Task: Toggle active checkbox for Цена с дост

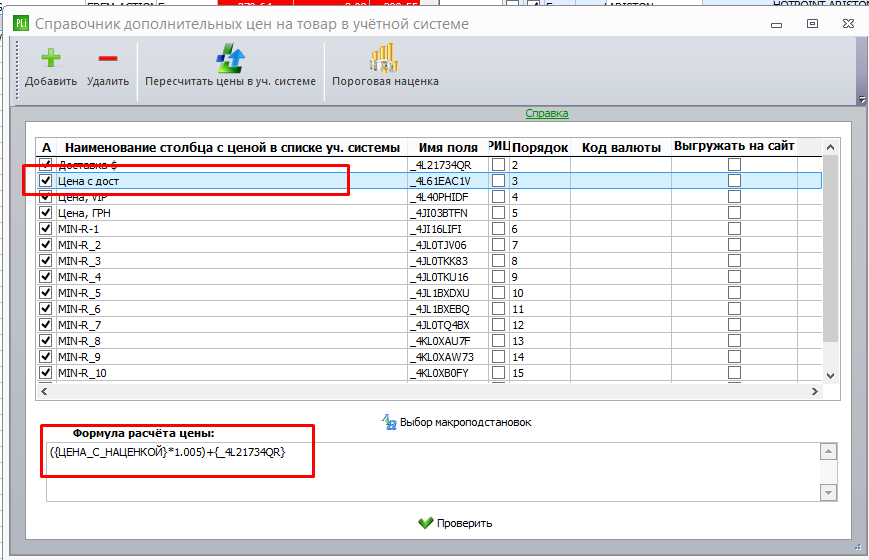Action: [45, 181]
